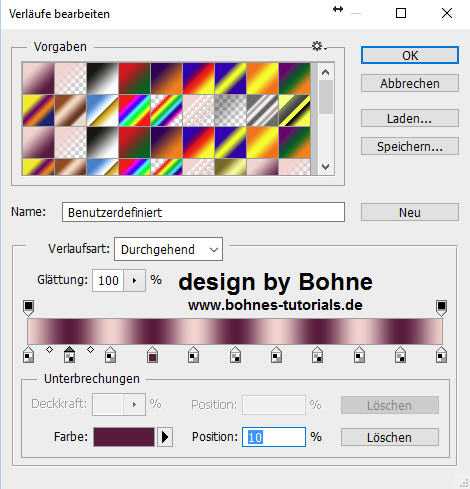
Task: Select the purple color stop below gradient bar
Action: pyautogui.click(x=152, y=355)
